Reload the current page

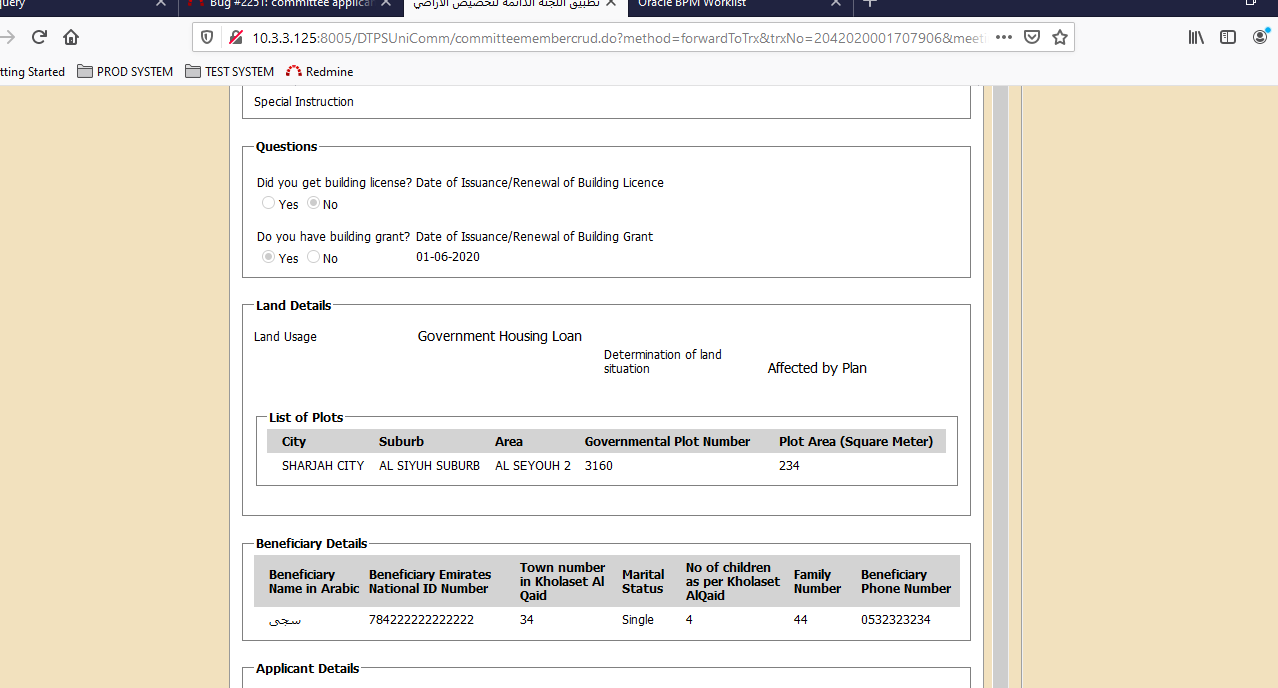click(39, 37)
